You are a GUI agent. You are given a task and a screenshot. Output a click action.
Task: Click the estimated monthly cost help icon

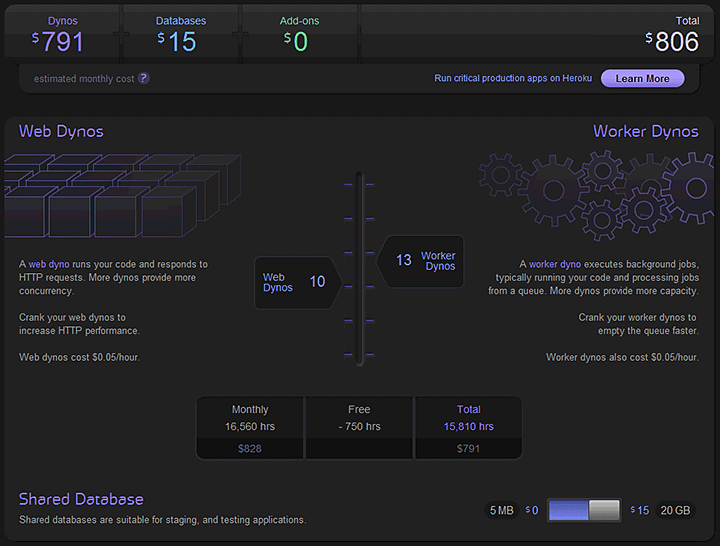pyautogui.click(x=144, y=78)
